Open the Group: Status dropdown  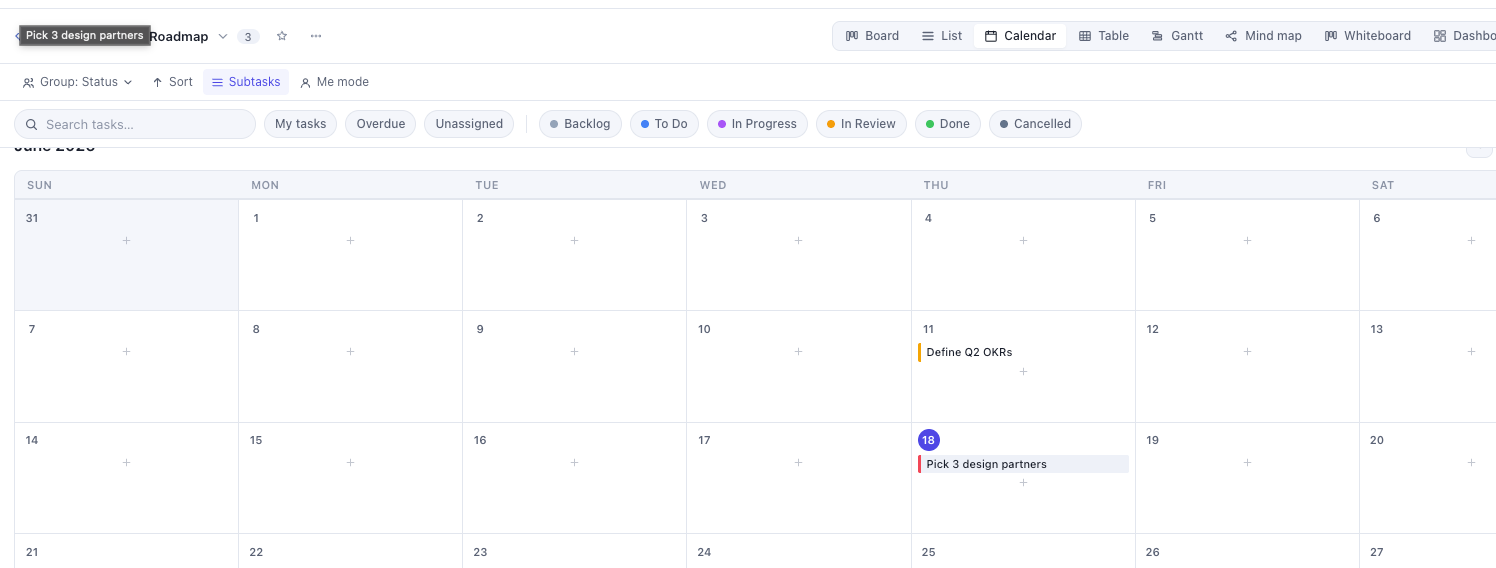point(77,82)
